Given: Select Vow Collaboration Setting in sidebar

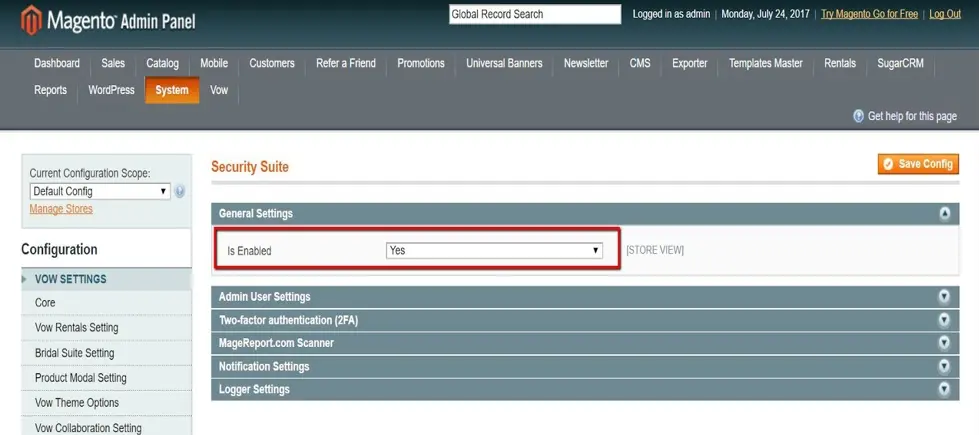Looking at the screenshot, I should click(106, 428).
